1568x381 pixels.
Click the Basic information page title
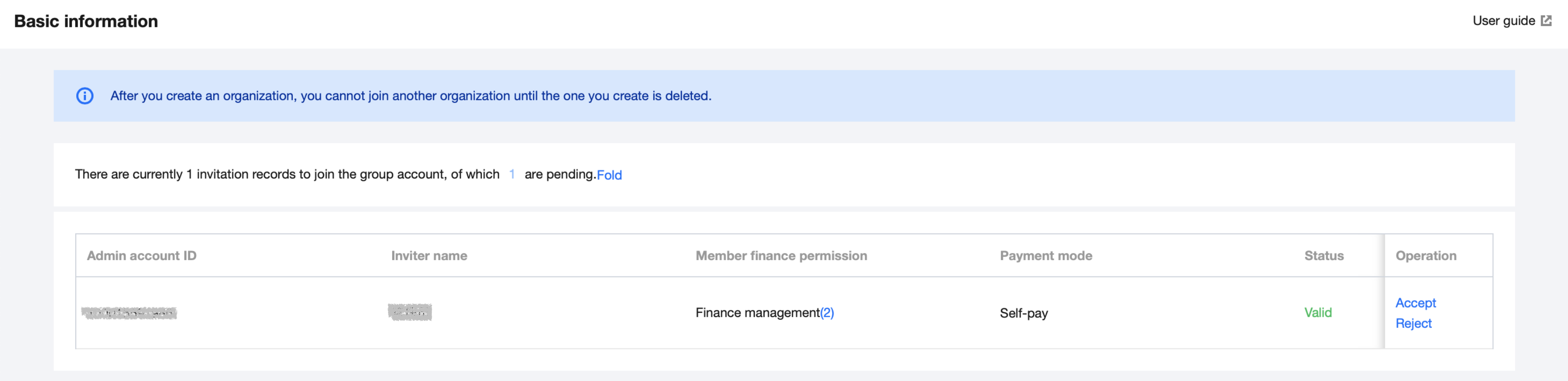(x=86, y=21)
